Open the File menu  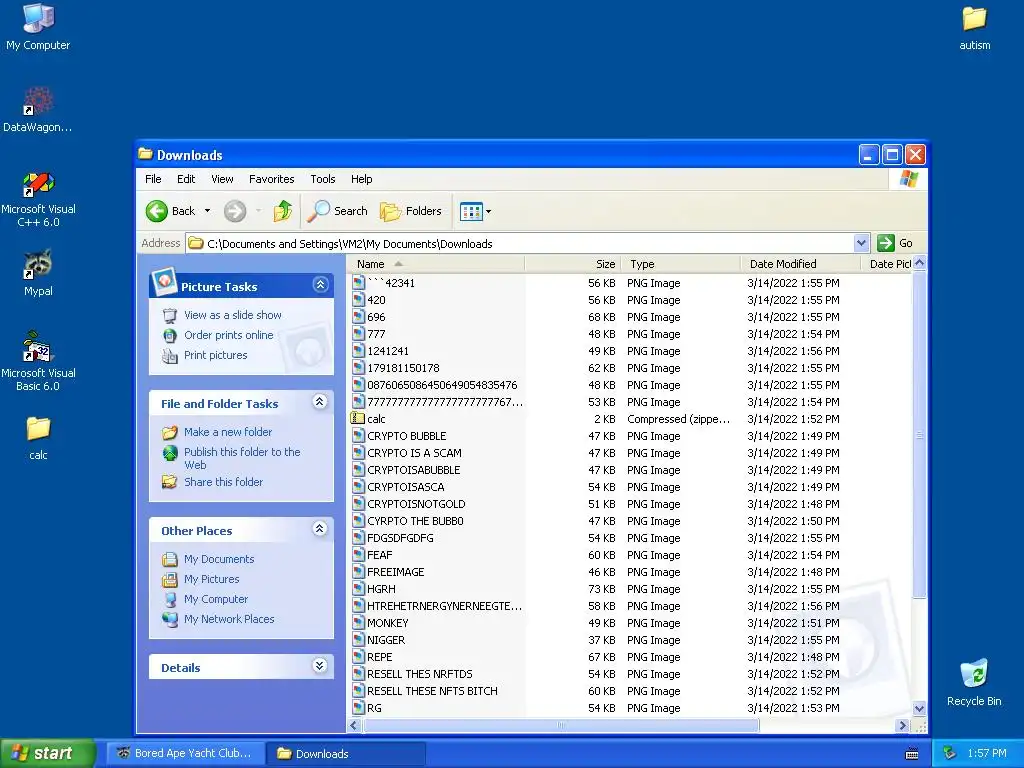[153, 179]
